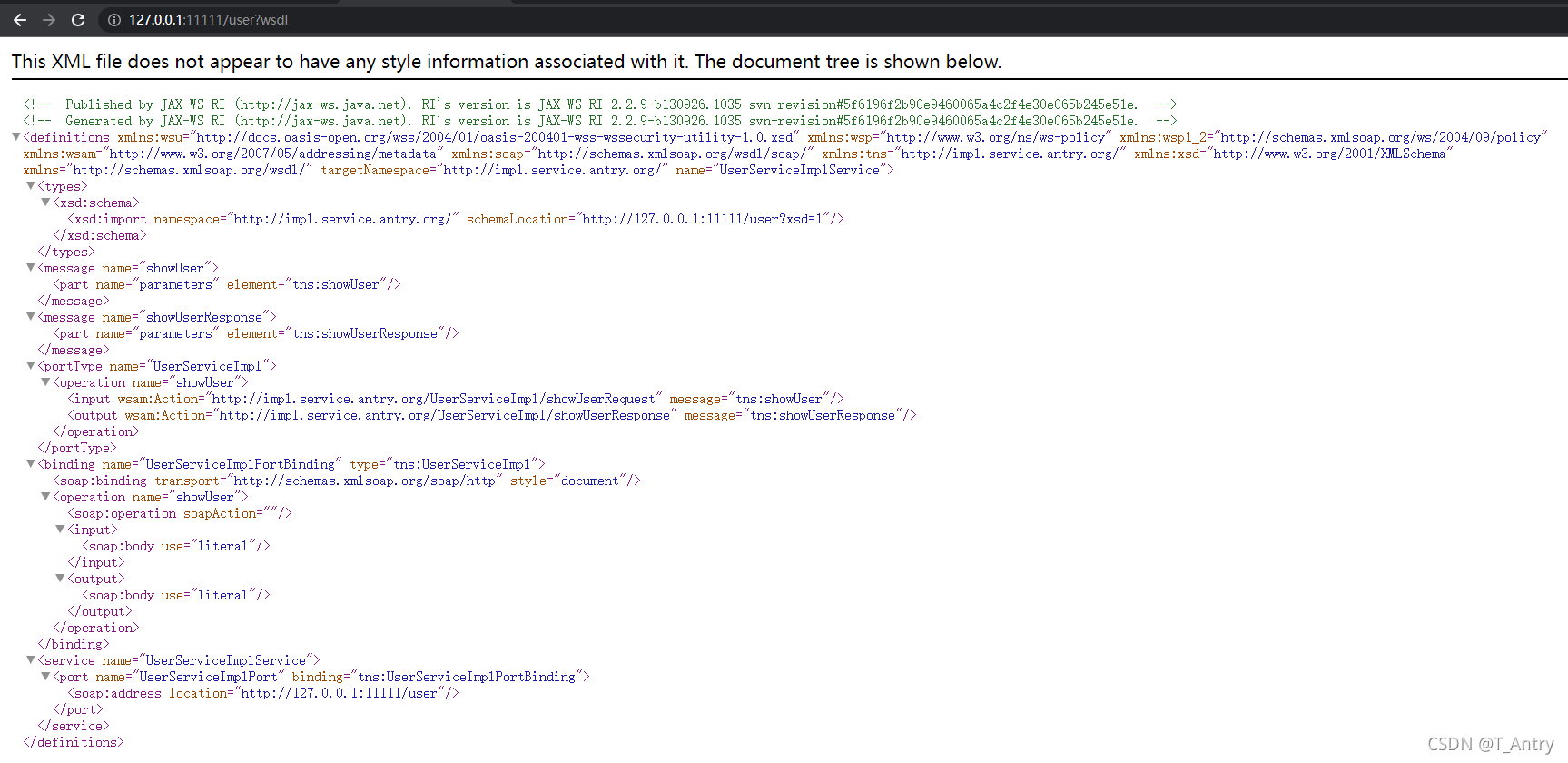1568x763 pixels.
Task: Click the xsd:import schemaLocation line
Action: [456, 219]
